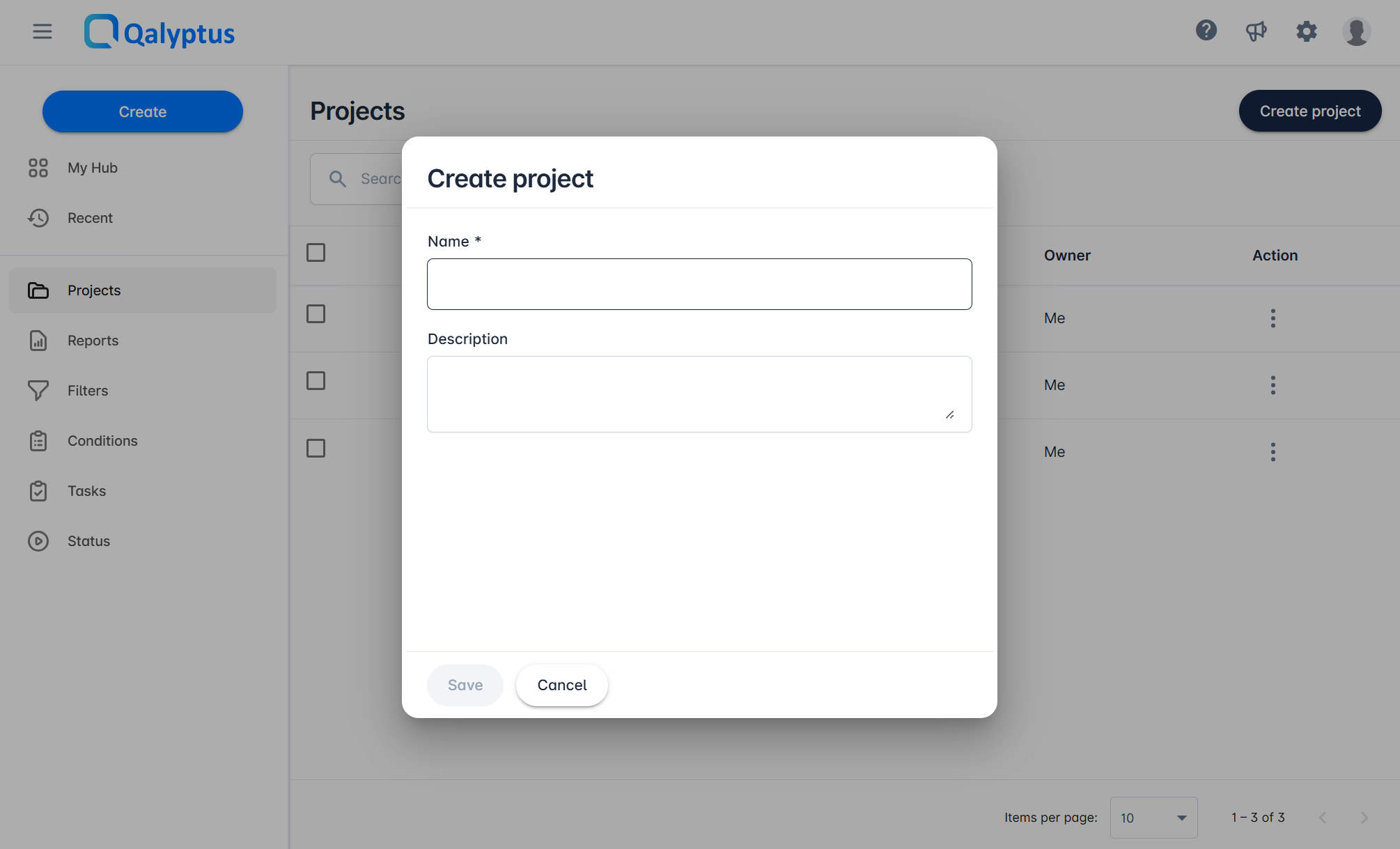Screen dimensions: 1400x849
Task: Select the Projects sidebar entry
Action: point(93,290)
